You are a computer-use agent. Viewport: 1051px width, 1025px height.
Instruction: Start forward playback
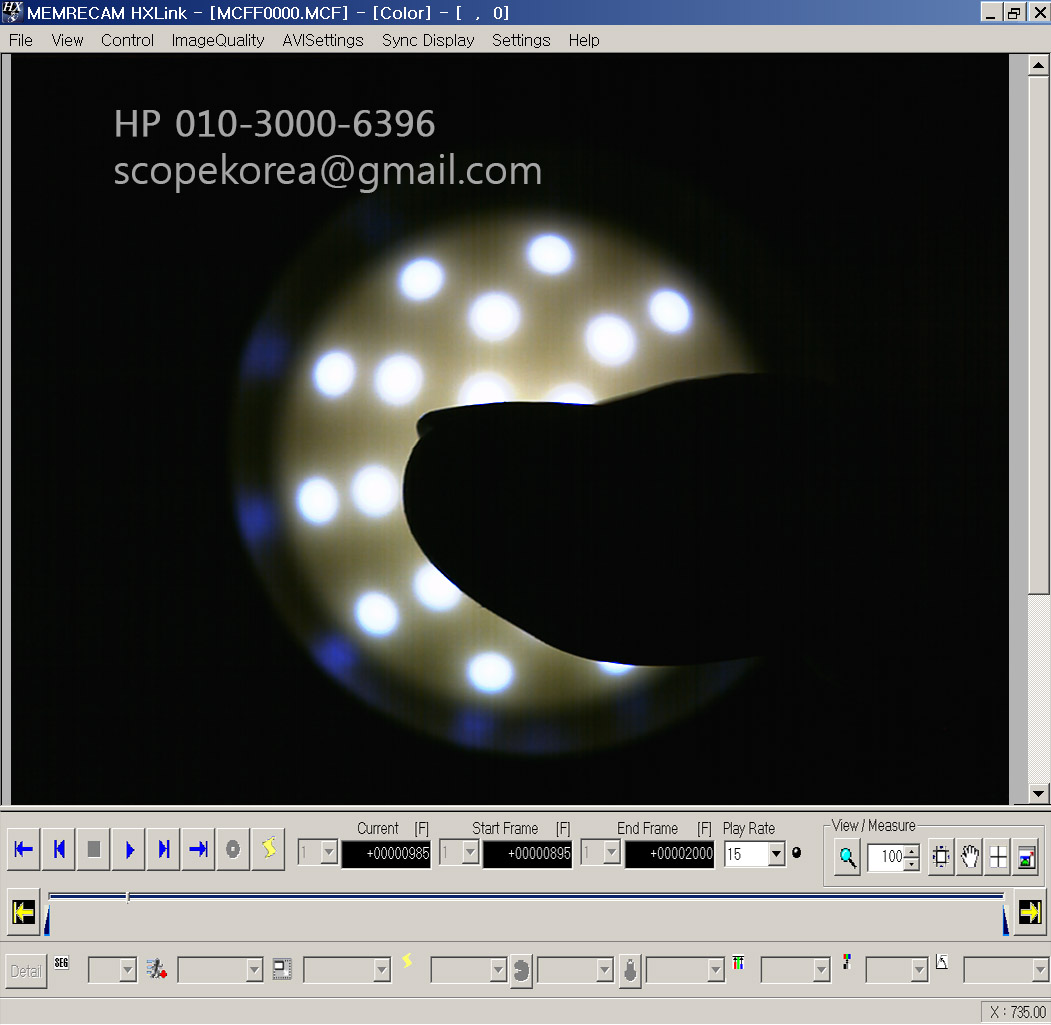click(129, 850)
